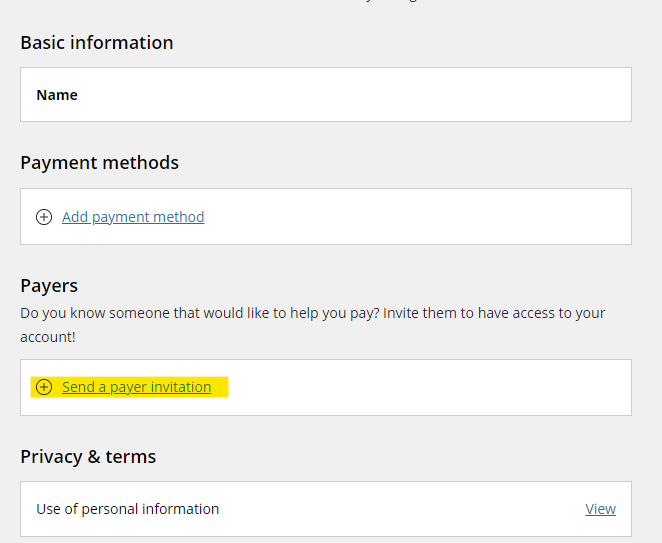Open the Send a payer invitation link
Screen dimensions: 662x543
click(136, 387)
